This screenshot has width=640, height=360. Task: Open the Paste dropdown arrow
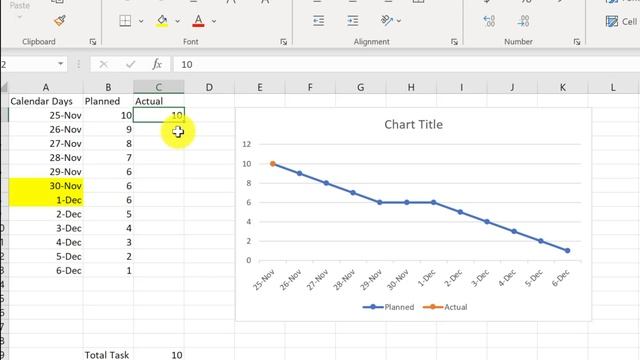[20, 17]
